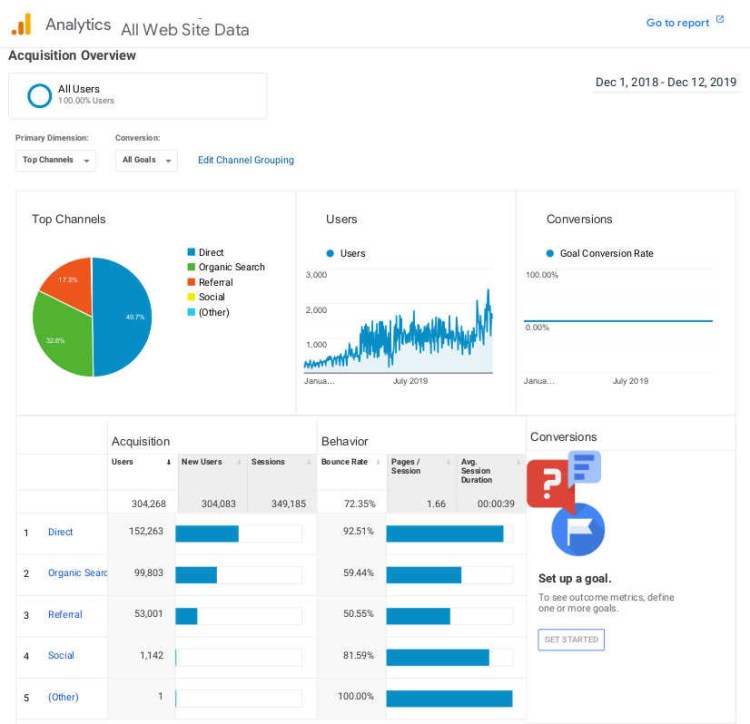This screenshot has width=750, height=724.
Task: Click the All Users segment circle icon
Action: coord(39,95)
